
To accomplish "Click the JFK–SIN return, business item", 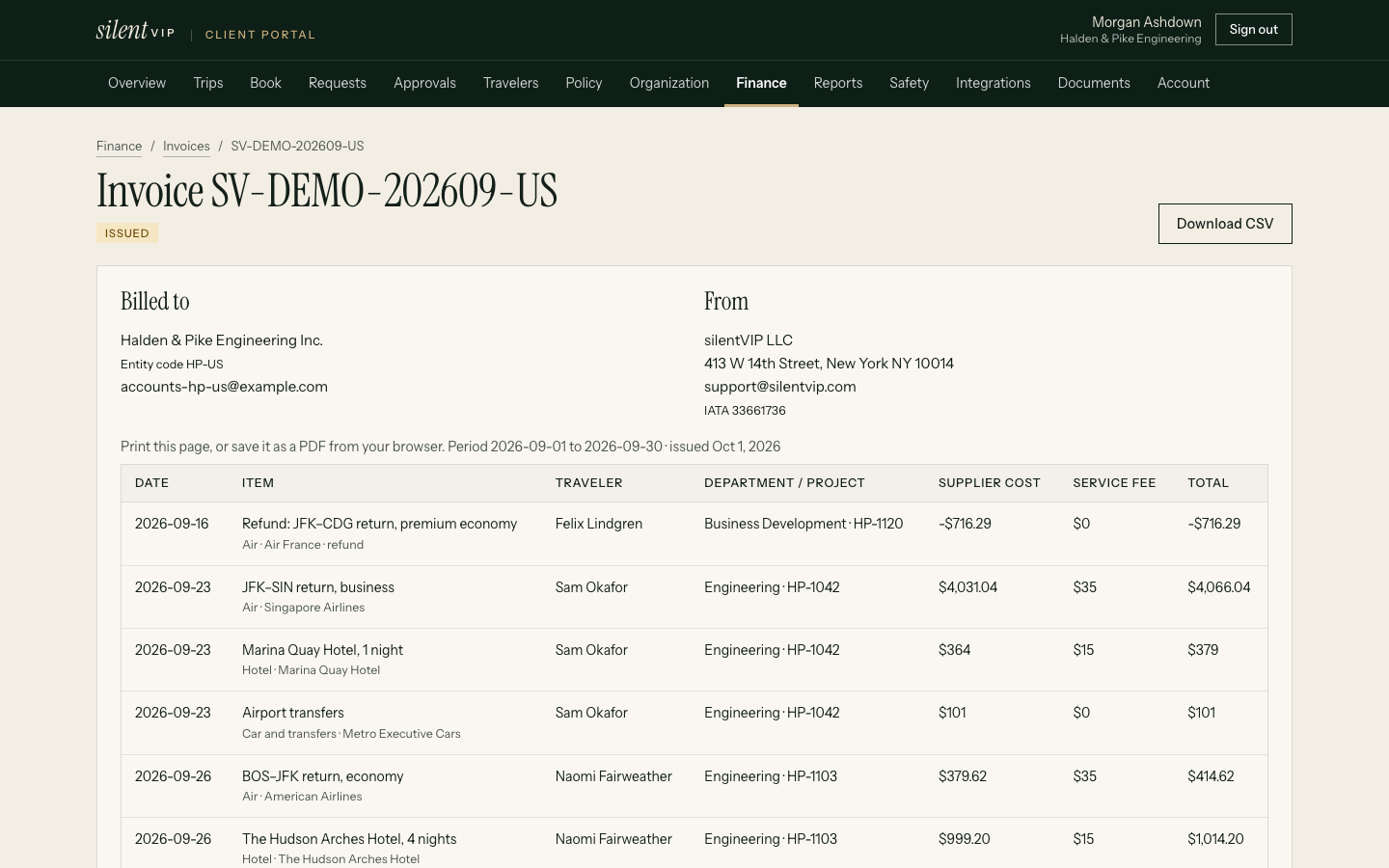I will pos(318,587).
